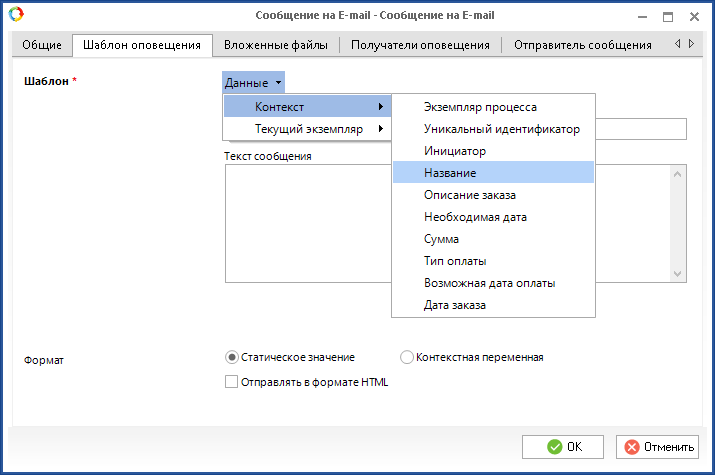Click the green checkmark OK button
715x475 pixels.
click(x=562, y=447)
